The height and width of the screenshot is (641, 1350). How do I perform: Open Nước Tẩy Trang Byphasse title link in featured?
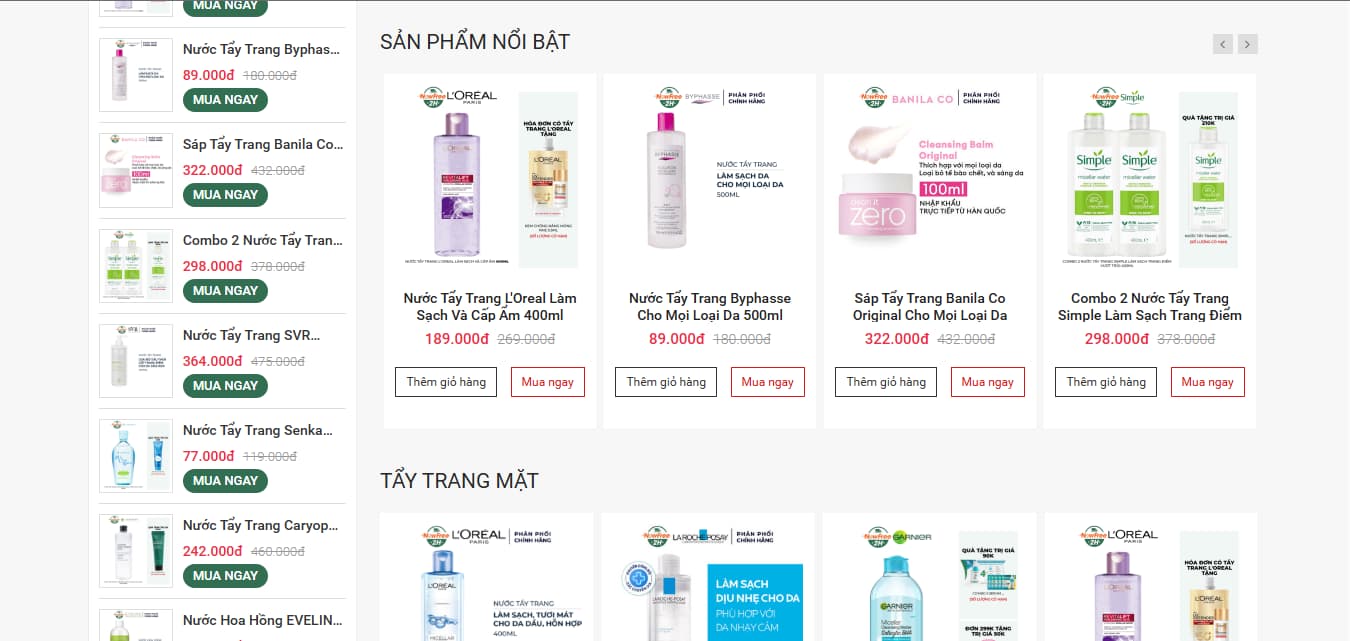710,307
